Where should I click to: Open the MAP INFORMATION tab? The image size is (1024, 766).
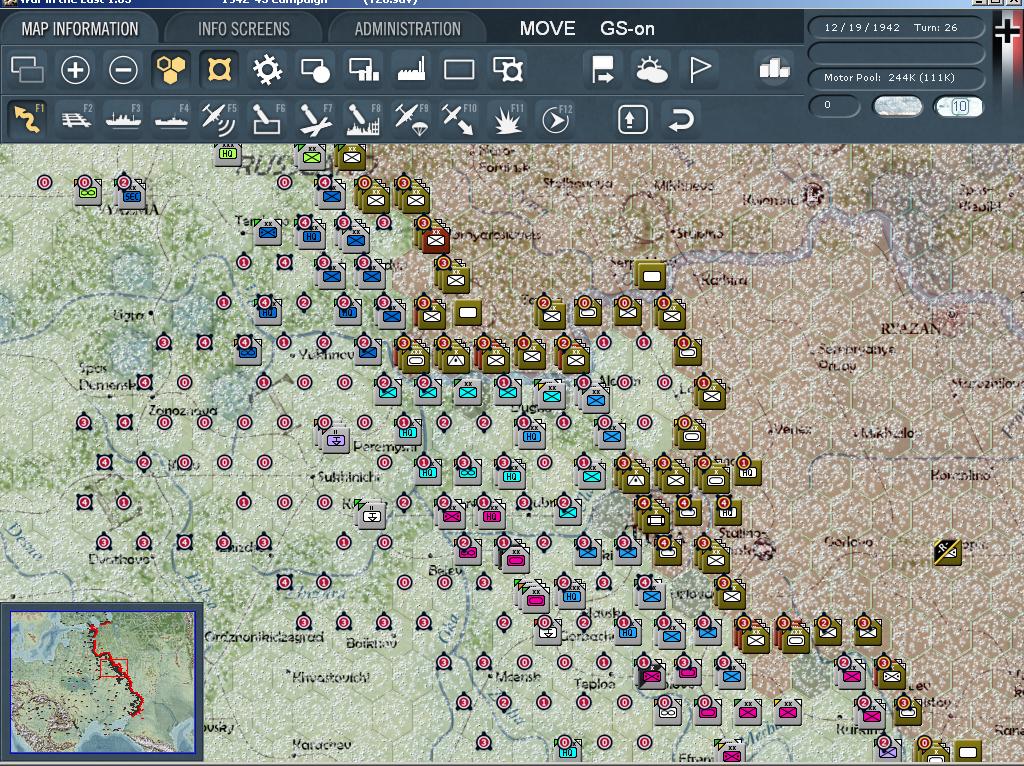pyautogui.click(x=80, y=29)
